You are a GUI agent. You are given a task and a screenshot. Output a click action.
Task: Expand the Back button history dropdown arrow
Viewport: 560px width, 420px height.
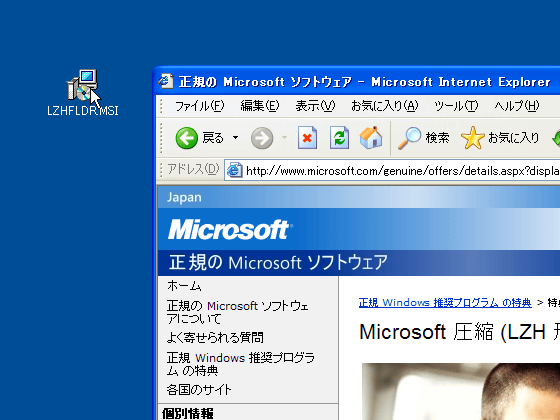(235, 138)
